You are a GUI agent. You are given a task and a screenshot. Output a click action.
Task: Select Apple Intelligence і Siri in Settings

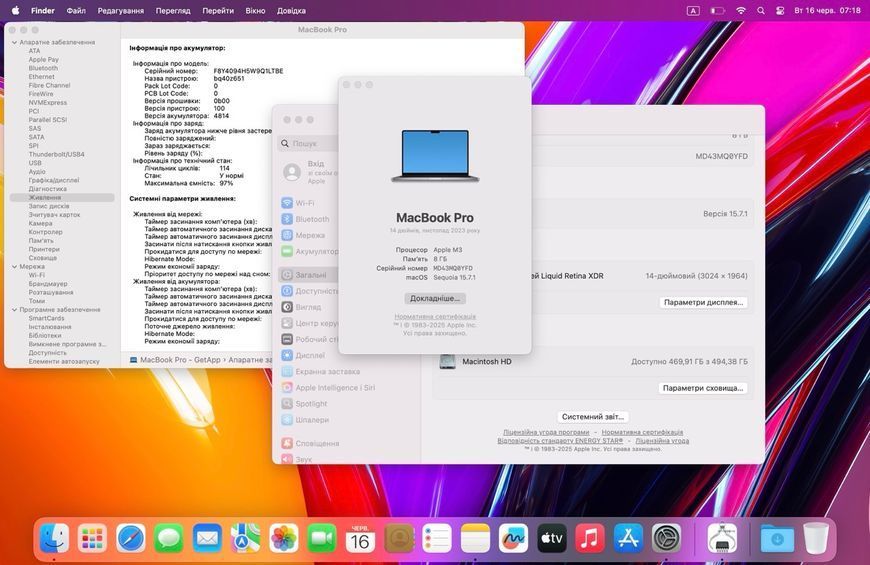click(335, 387)
